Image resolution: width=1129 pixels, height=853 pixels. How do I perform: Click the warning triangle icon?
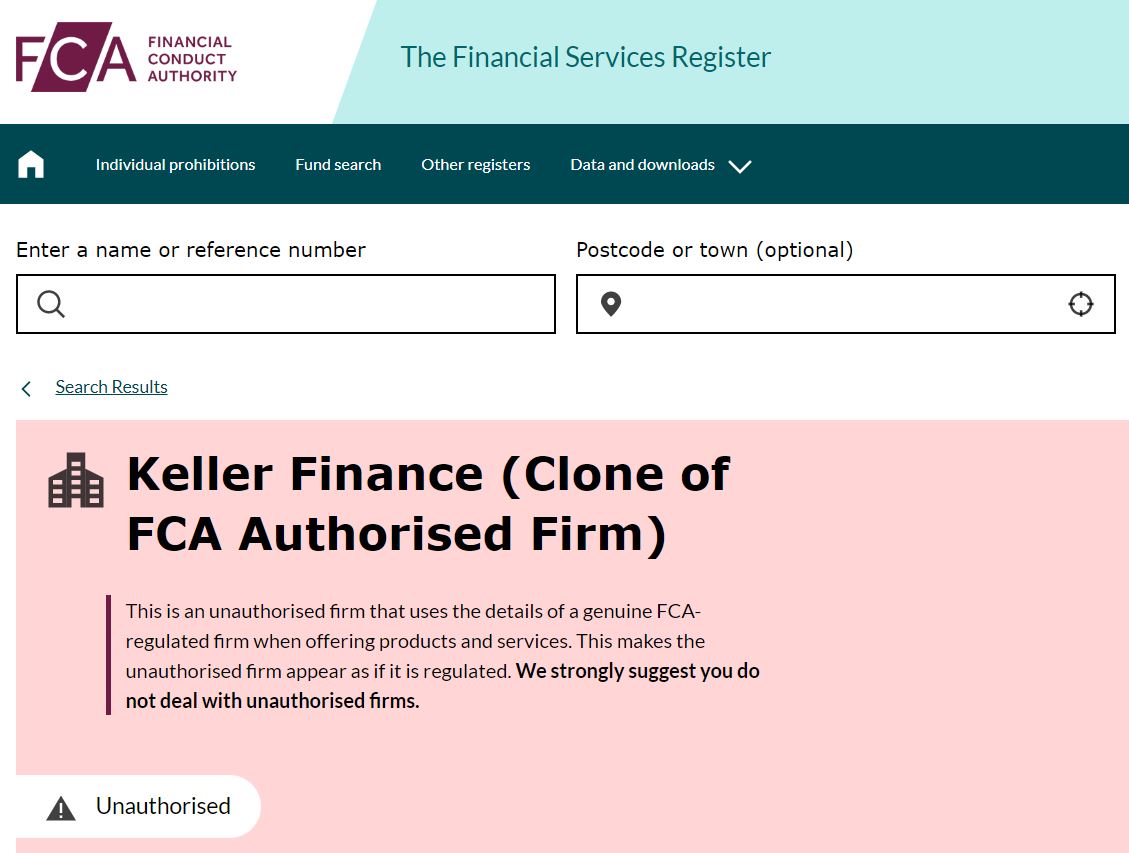point(61,808)
